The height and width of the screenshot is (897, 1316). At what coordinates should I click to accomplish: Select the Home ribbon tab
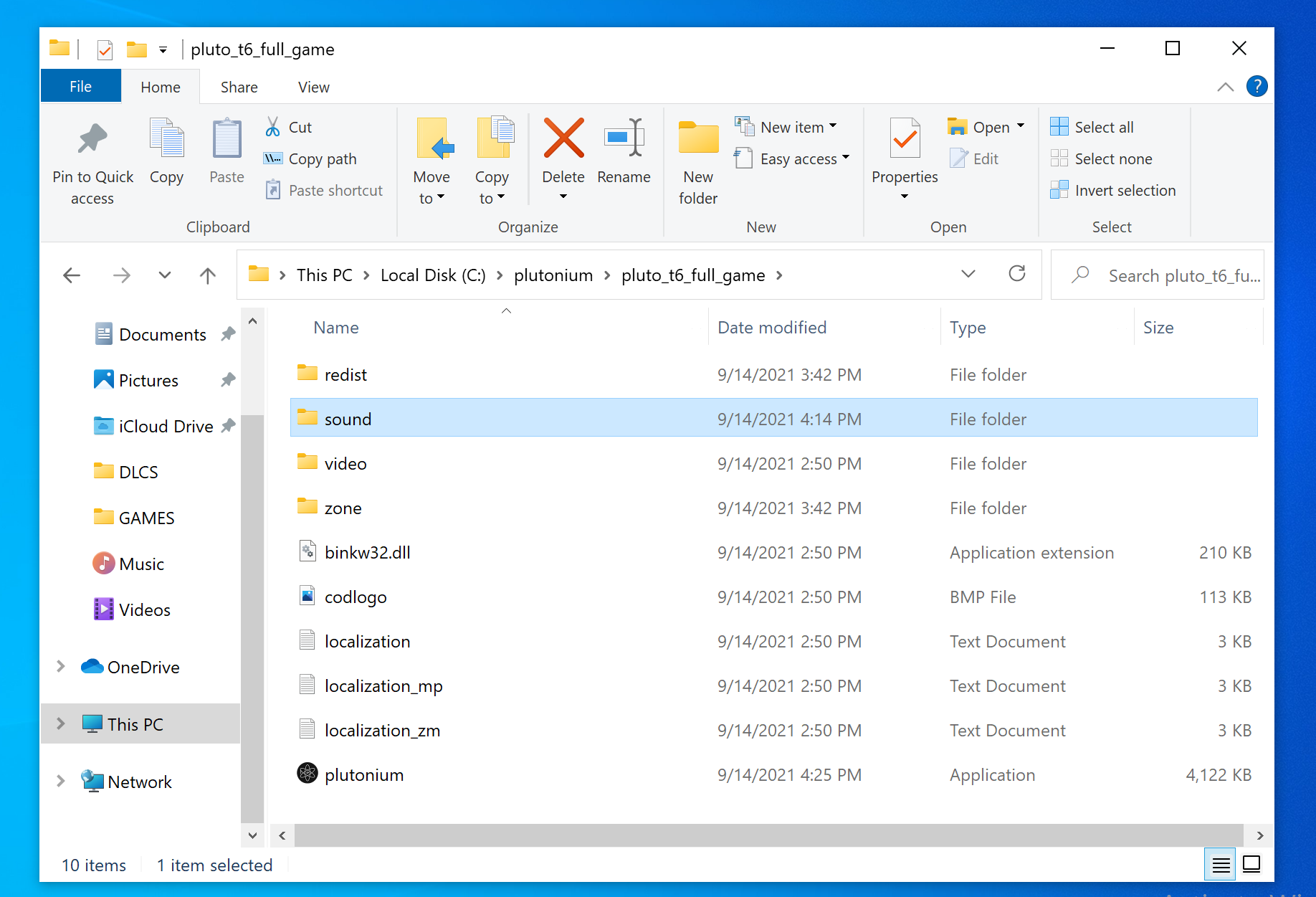pos(161,87)
